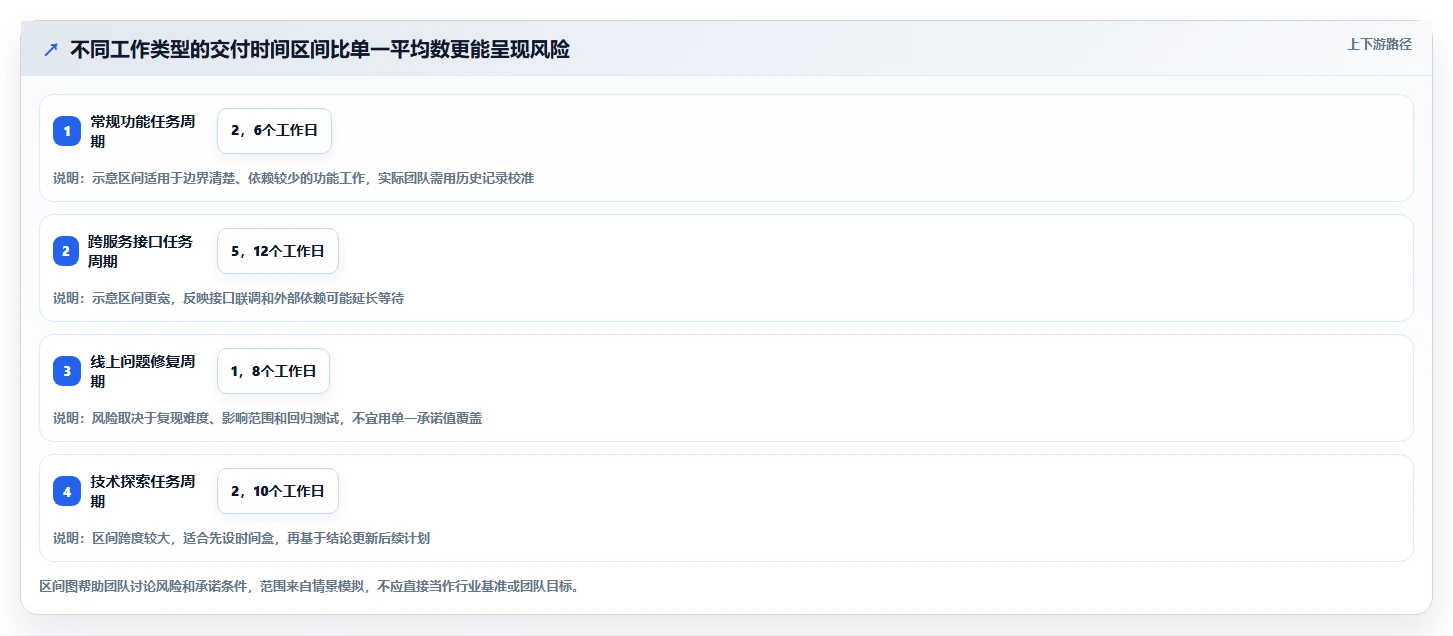This screenshot has height=636, width=1453.
Task: Click the 2，10个工作日 value chip
Action: (x=278, y=491)
